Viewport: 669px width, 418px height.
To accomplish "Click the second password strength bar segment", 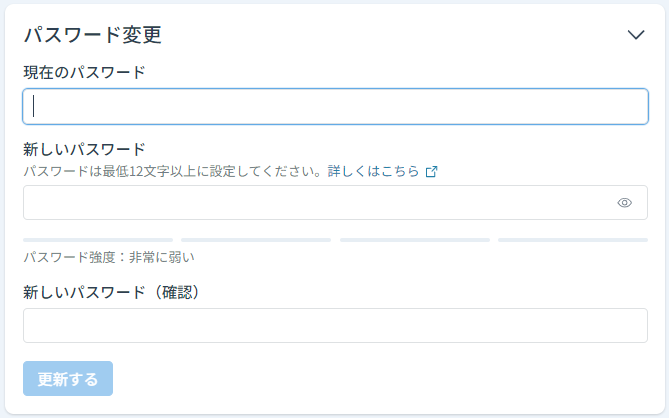I will (256, 240).
